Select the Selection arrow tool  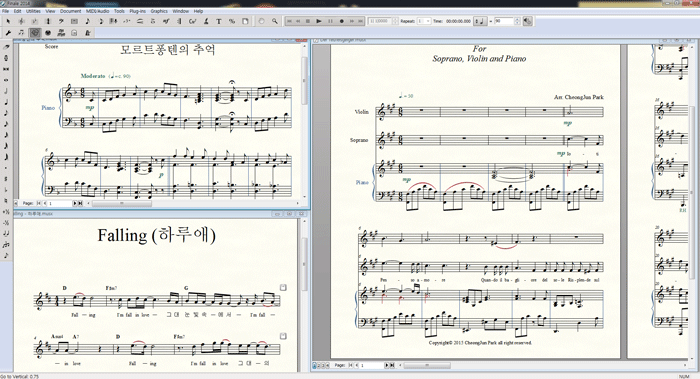point(8,21)
